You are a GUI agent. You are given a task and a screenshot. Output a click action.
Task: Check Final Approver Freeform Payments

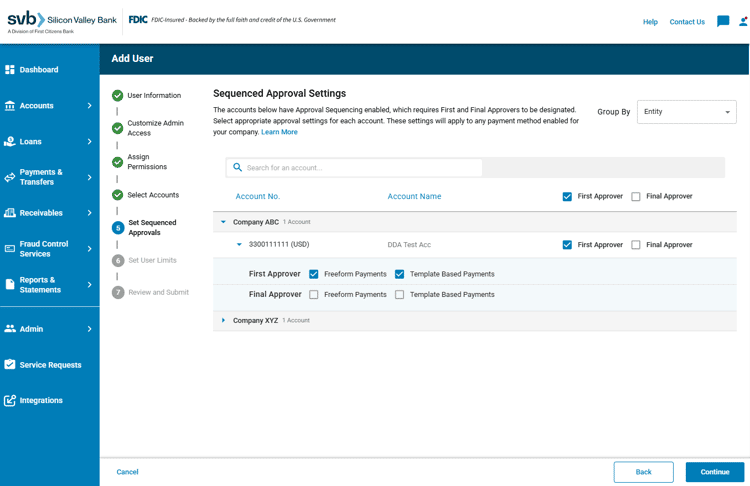tap(314, 295)
